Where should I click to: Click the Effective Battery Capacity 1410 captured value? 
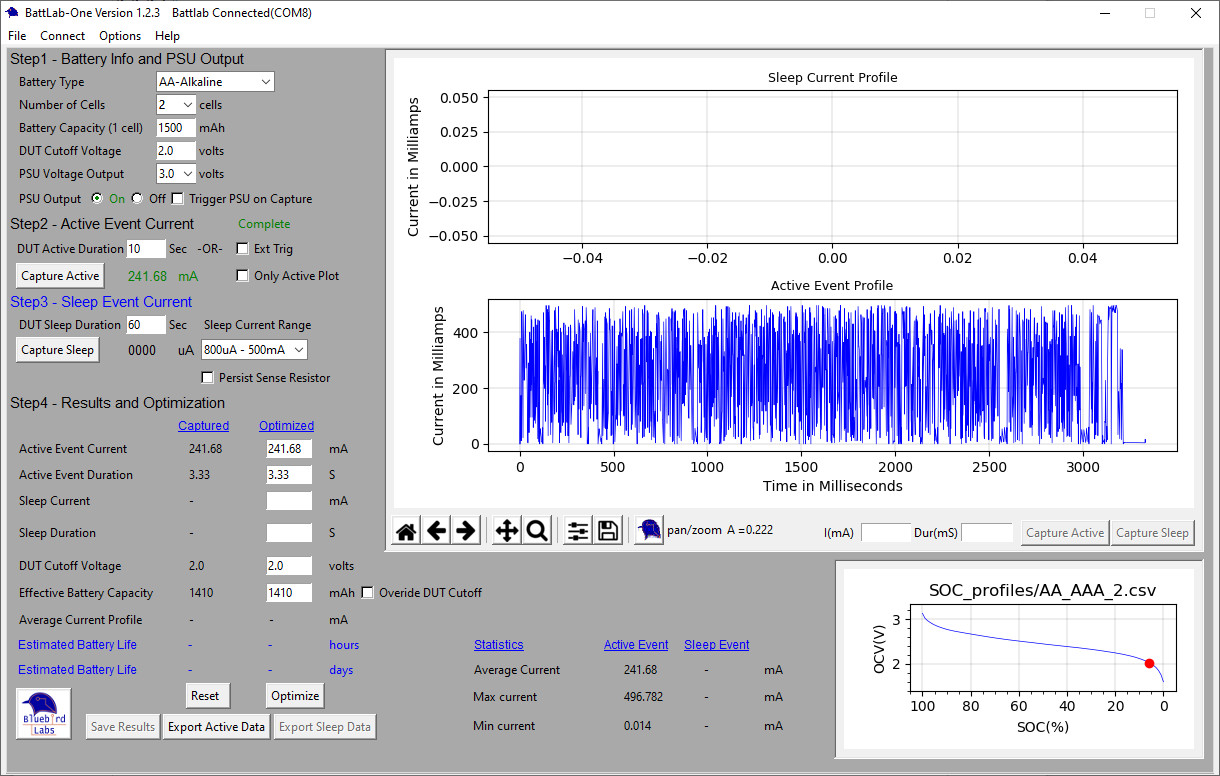point(201,592)
